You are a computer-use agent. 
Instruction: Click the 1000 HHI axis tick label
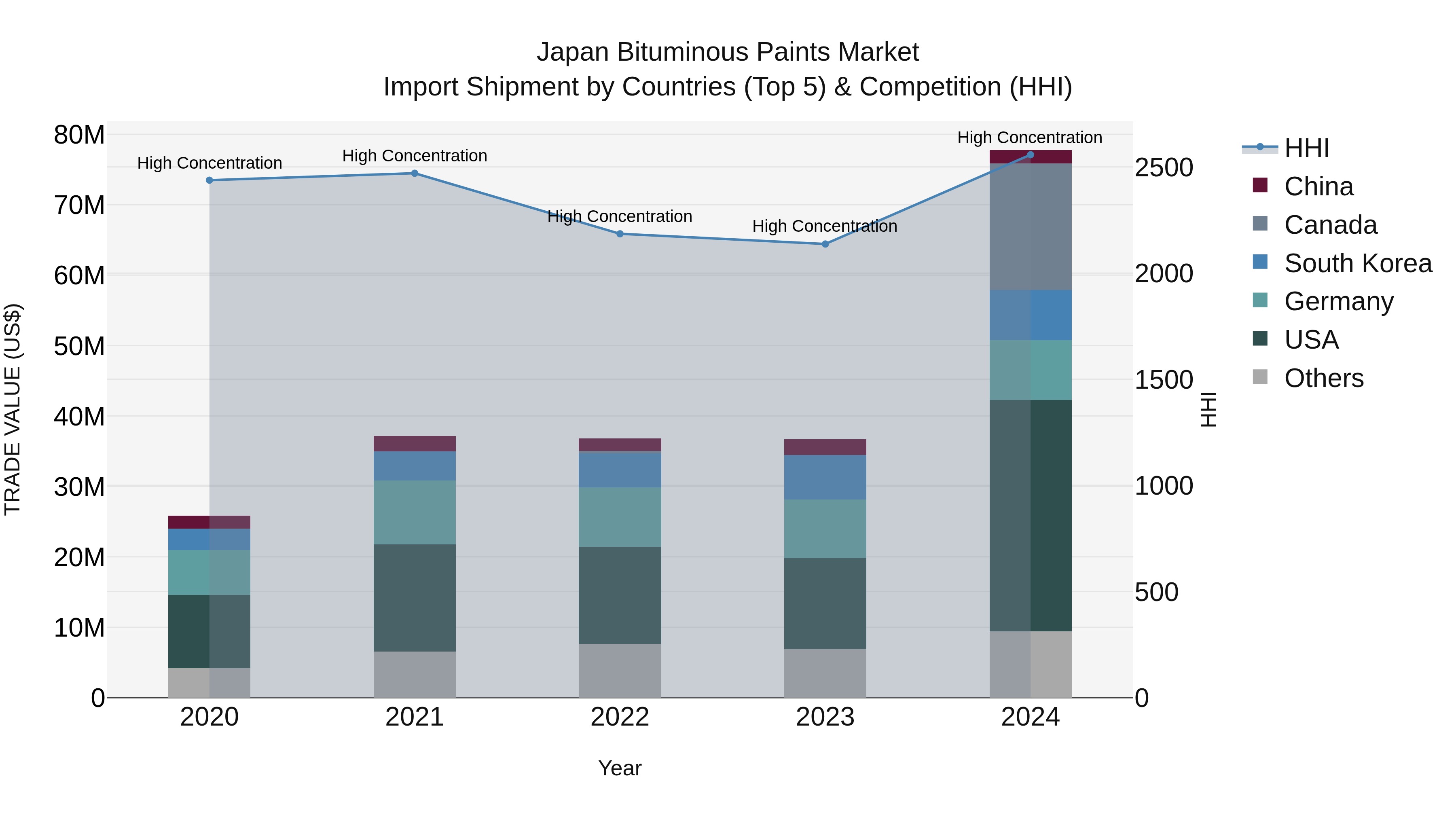coord(1164,486)
